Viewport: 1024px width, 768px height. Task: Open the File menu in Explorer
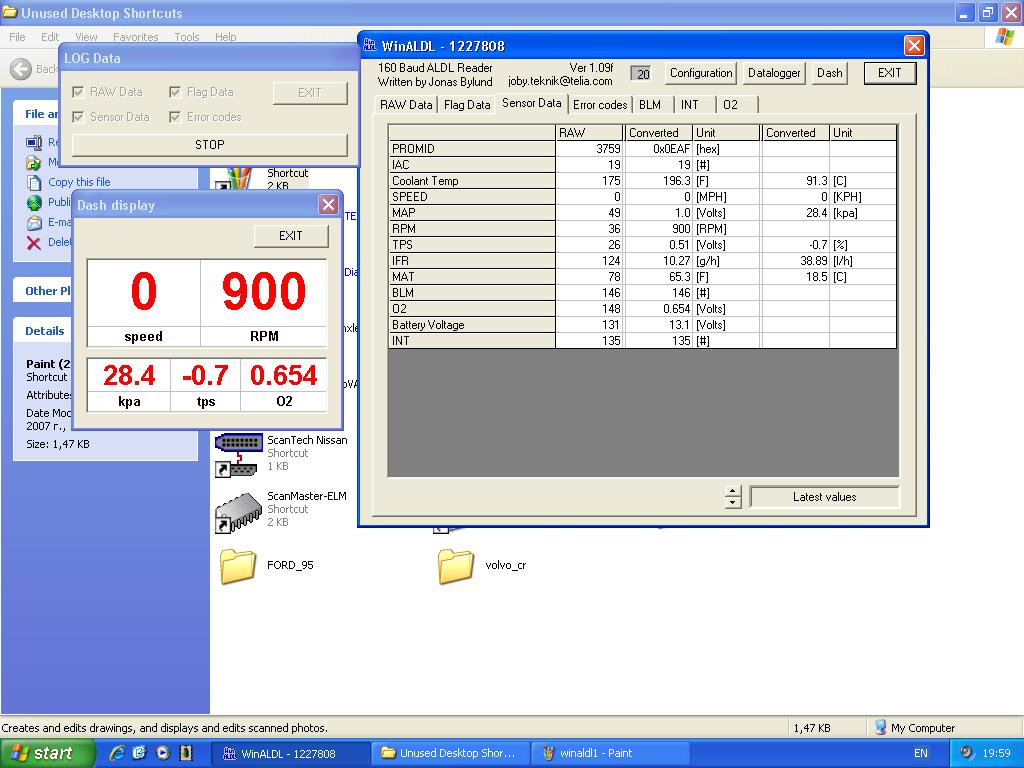tap(18, 37)
